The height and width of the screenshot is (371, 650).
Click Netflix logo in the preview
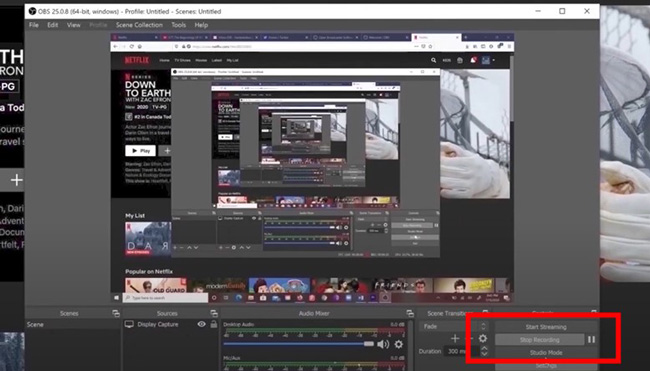coord(137,60)
